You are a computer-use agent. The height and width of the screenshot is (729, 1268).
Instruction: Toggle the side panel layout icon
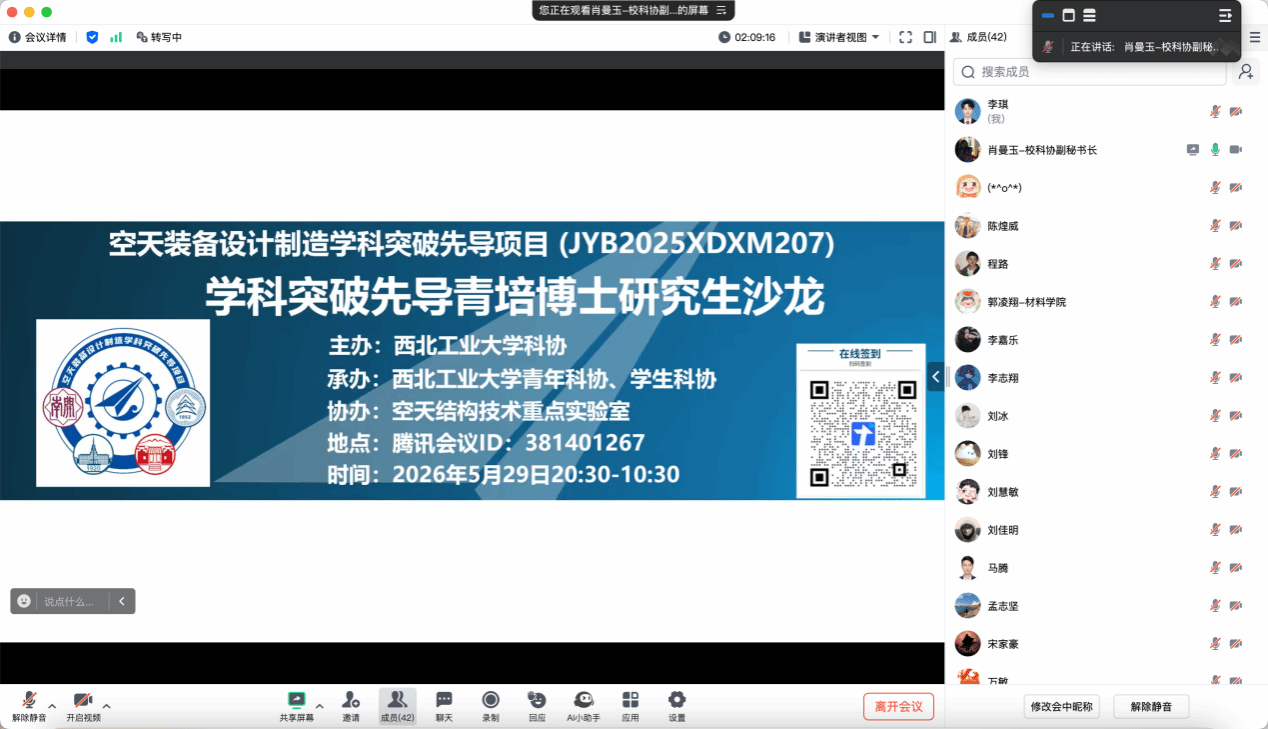(930, 37)
